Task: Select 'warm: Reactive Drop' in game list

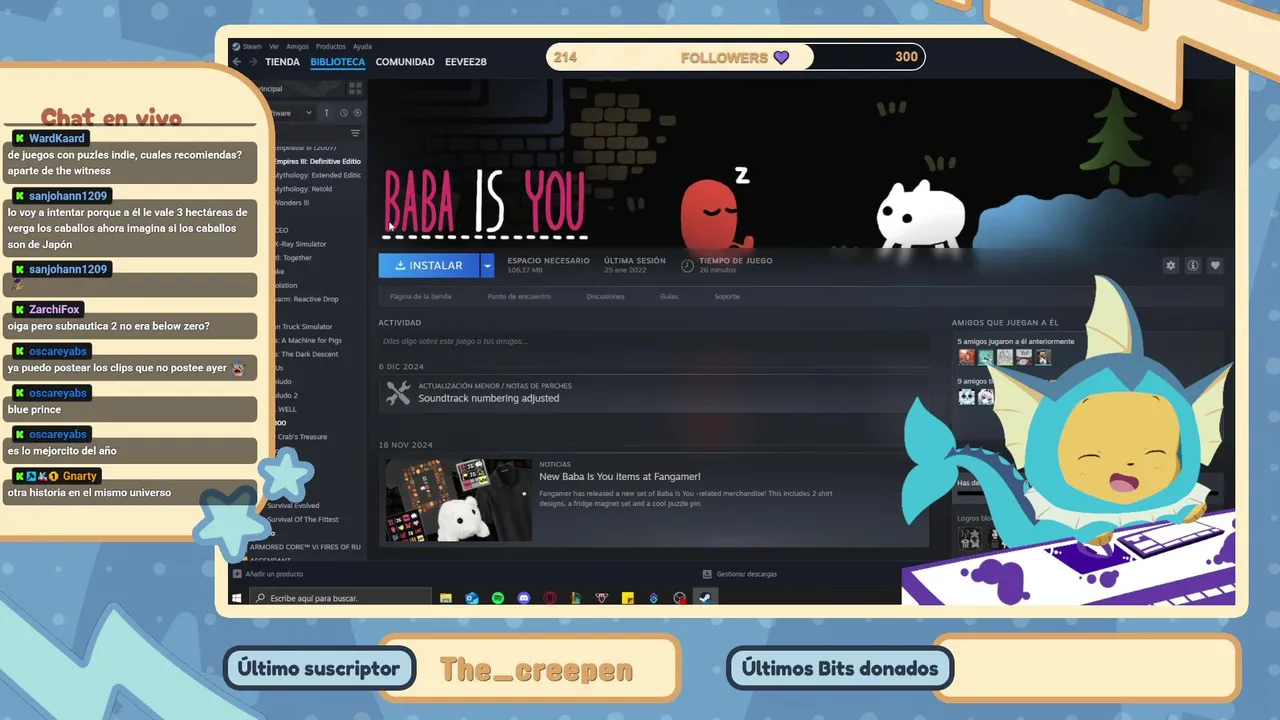Action: [306, 299]
